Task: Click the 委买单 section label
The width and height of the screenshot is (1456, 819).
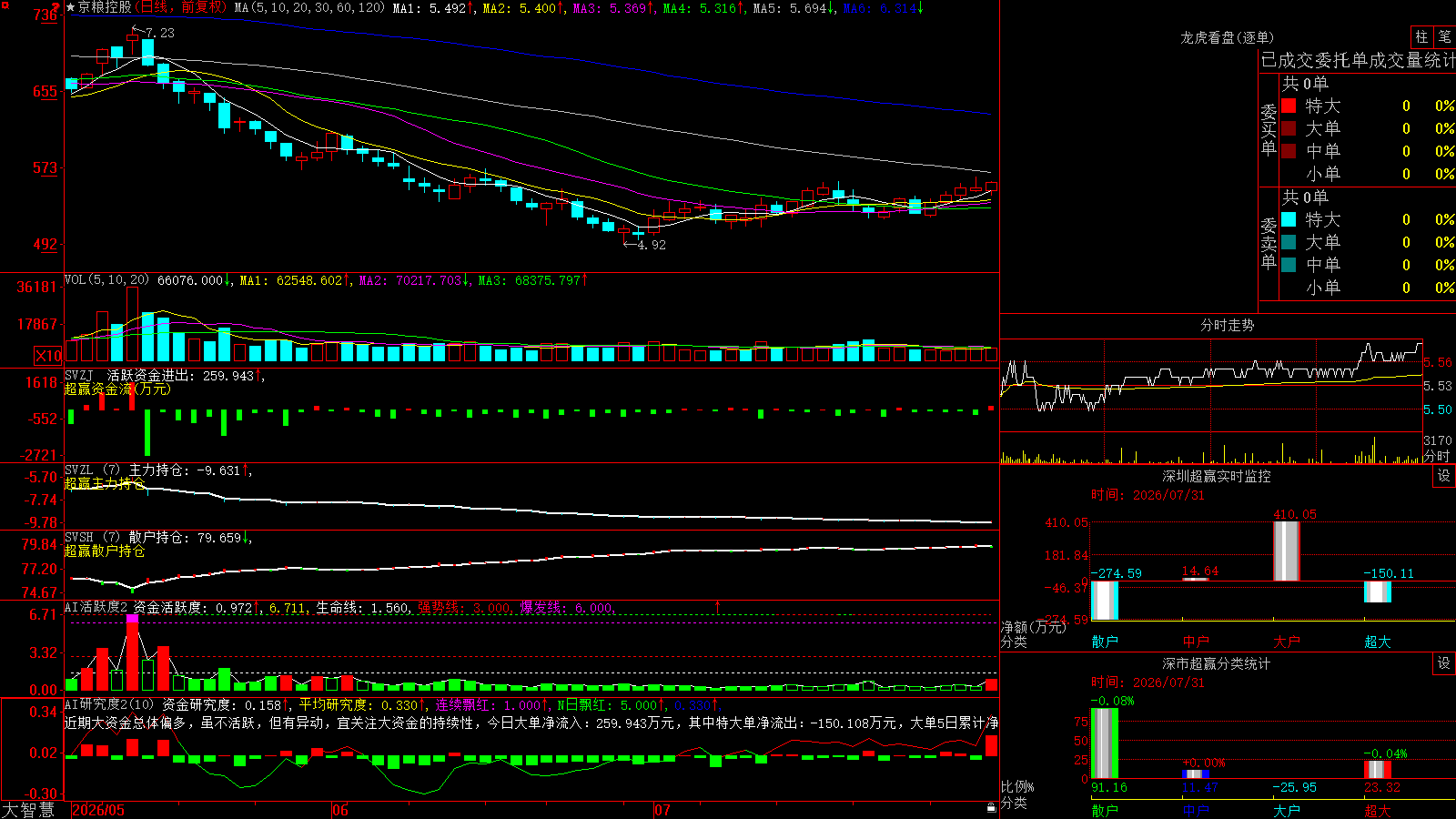Action: pyautogui.click(x=1269, y=130)
